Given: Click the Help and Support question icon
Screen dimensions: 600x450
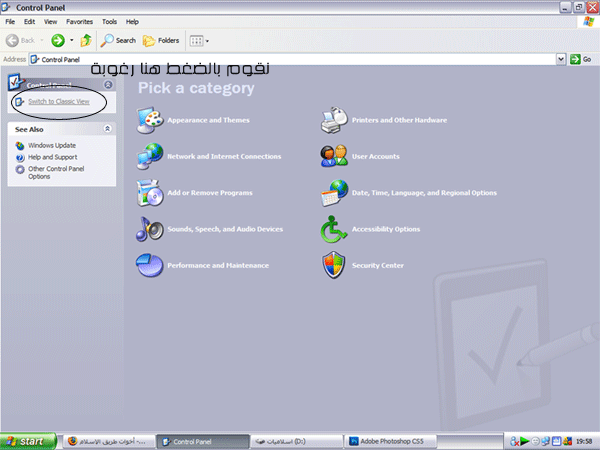Looking at the screenshot, I should [x=20, y=157].
